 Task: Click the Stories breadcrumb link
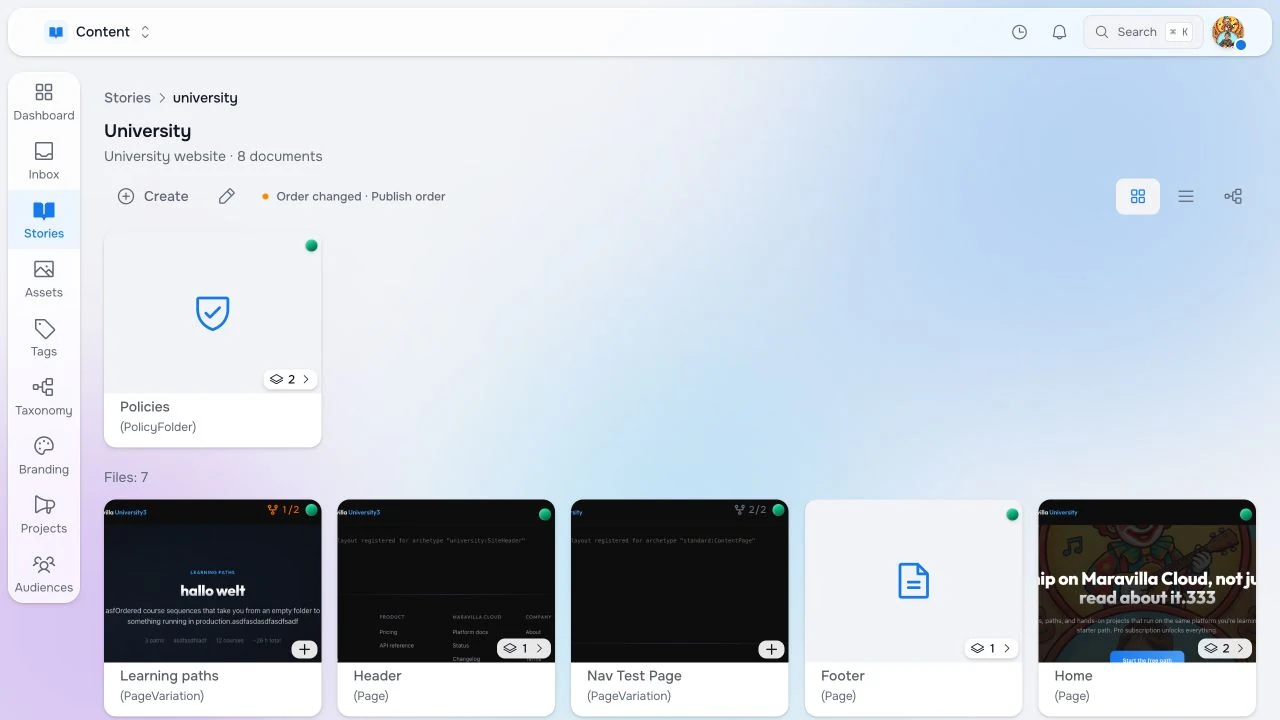(x=127, y=98)
